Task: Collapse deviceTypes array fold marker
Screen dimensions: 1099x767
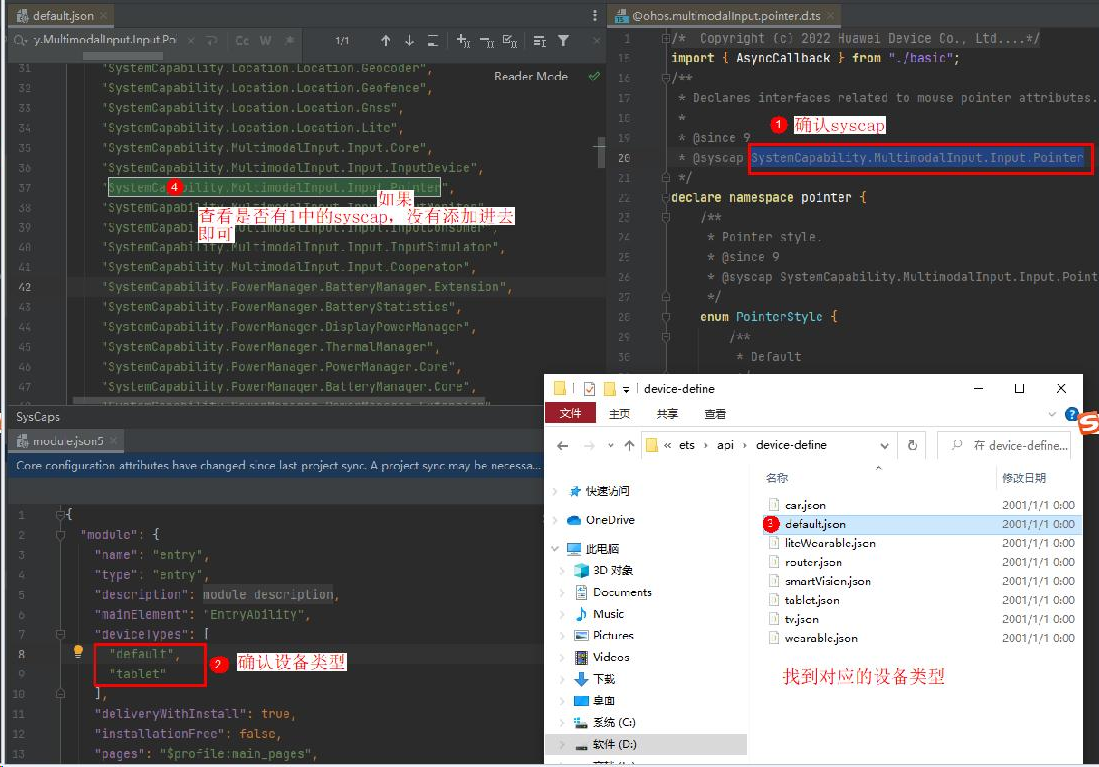Action: pos(60,634)
